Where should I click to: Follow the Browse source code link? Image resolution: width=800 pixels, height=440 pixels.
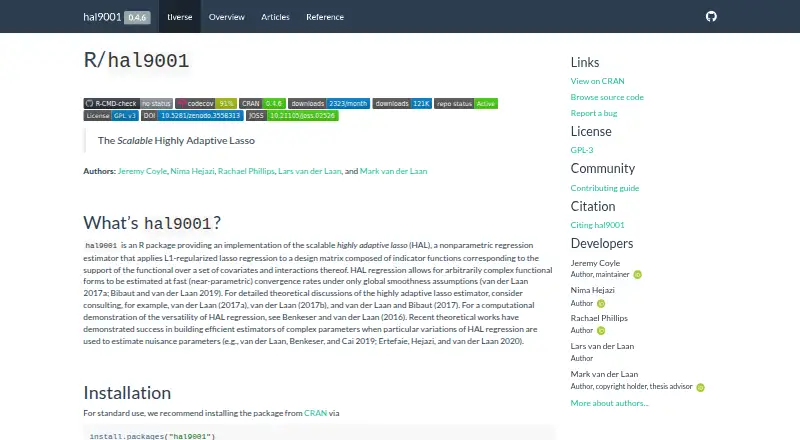coord(607,97)
